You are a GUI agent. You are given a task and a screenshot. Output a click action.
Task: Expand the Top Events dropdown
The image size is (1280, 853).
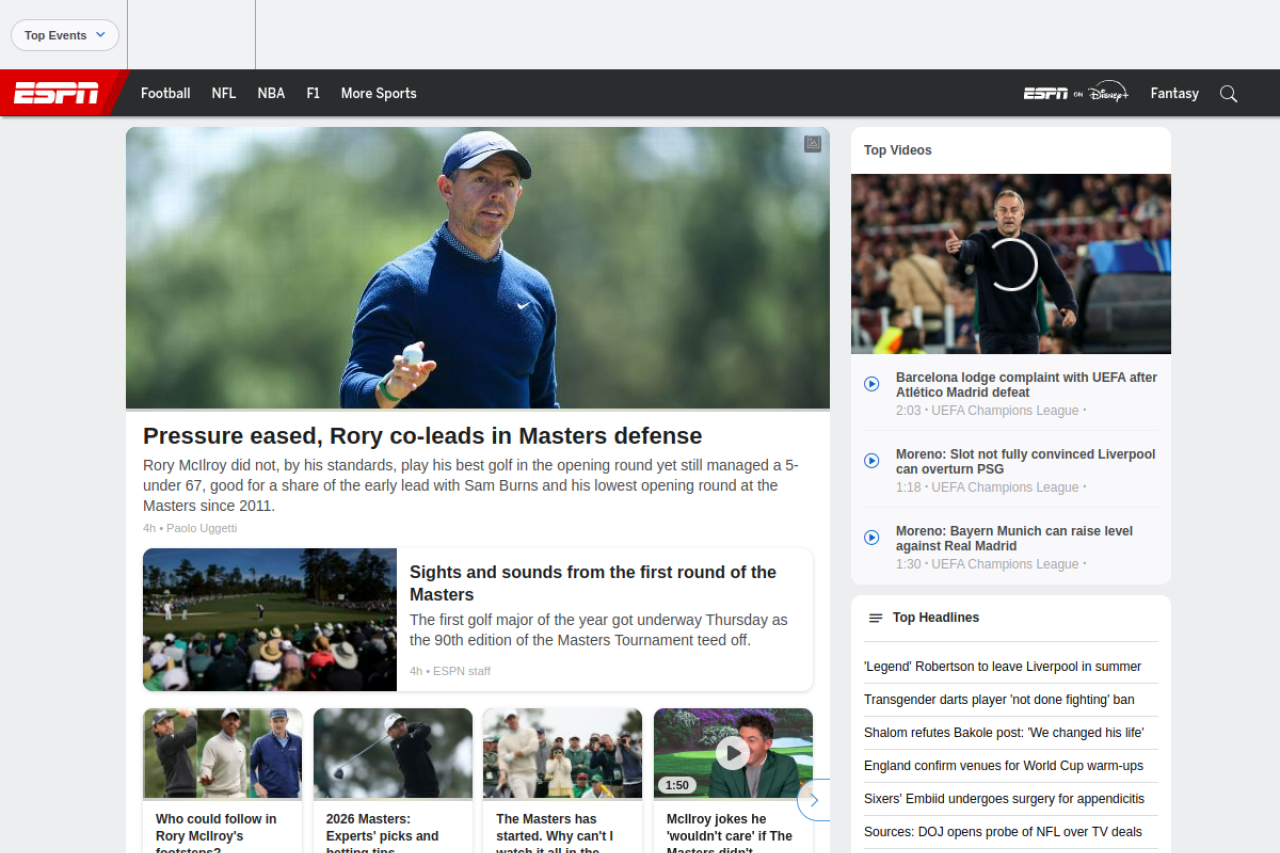pyautogui.click(x=65, y=35)
